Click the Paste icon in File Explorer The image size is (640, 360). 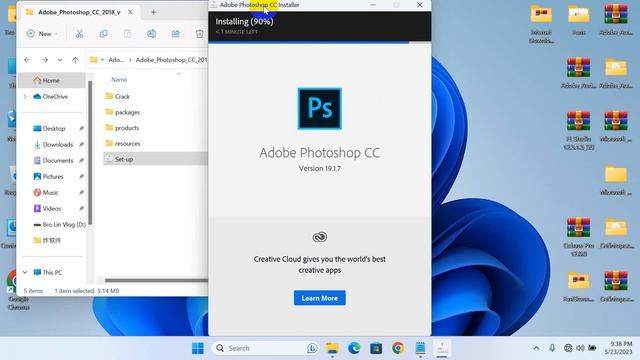point(127,34)
